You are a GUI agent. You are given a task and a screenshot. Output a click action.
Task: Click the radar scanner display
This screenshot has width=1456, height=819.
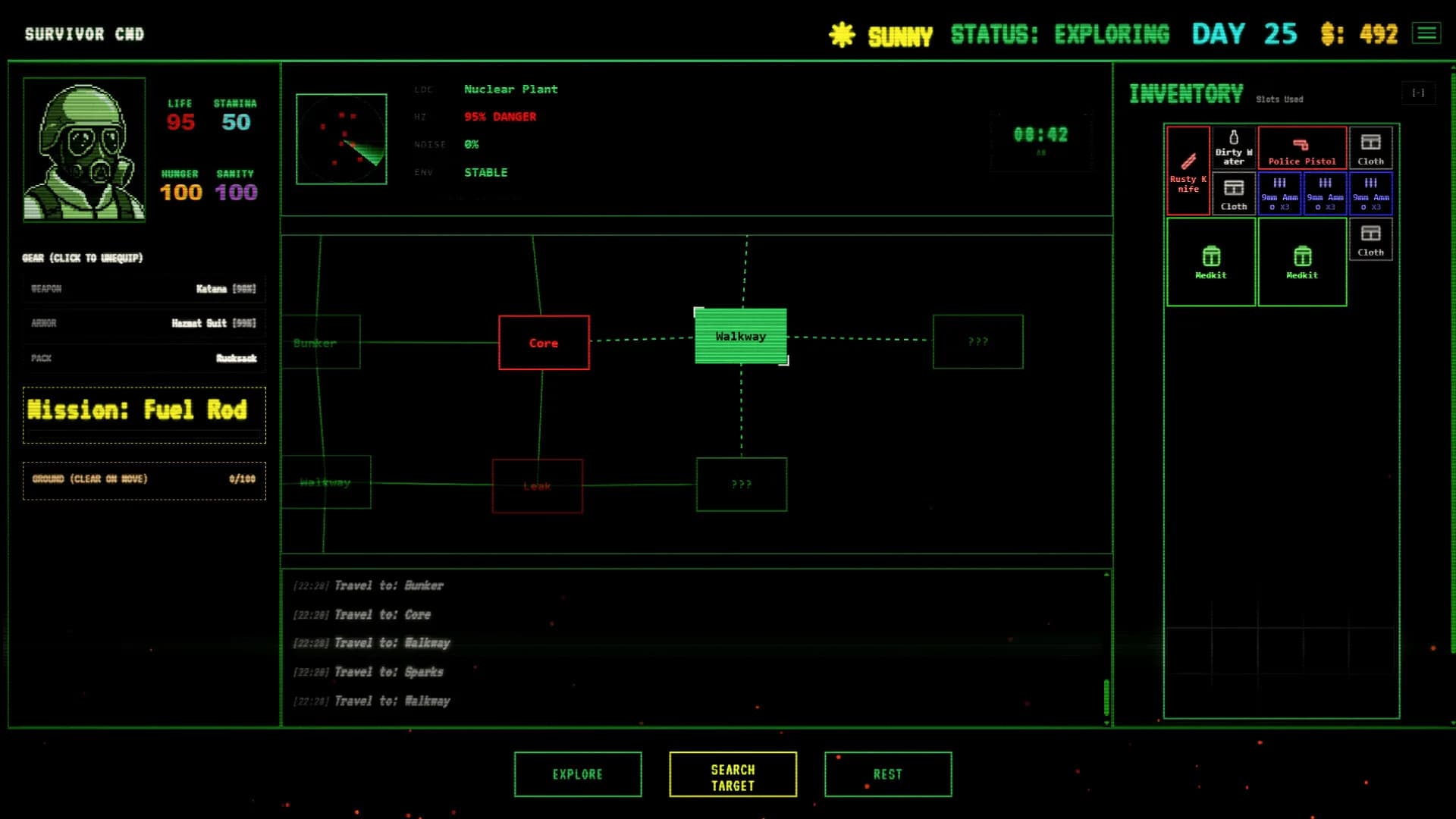point(341,139)
